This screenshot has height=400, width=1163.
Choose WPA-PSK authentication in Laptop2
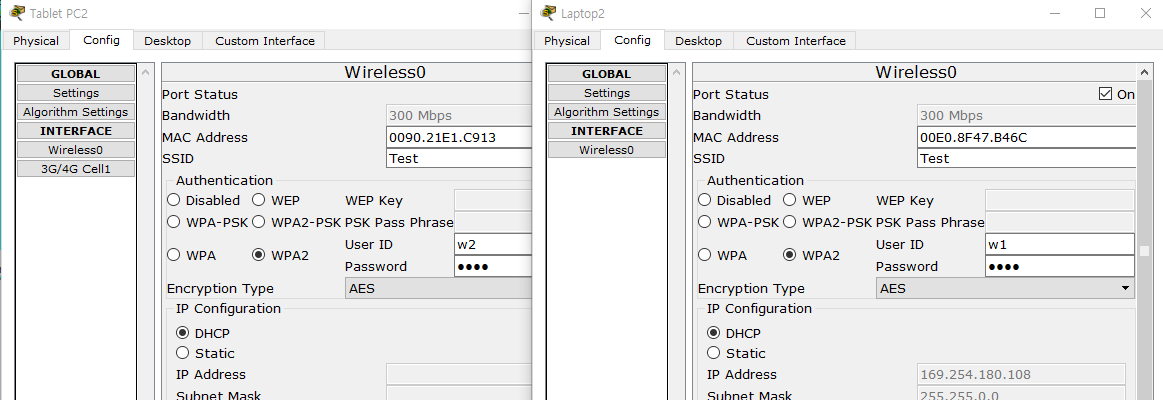[x=705, y=222]
